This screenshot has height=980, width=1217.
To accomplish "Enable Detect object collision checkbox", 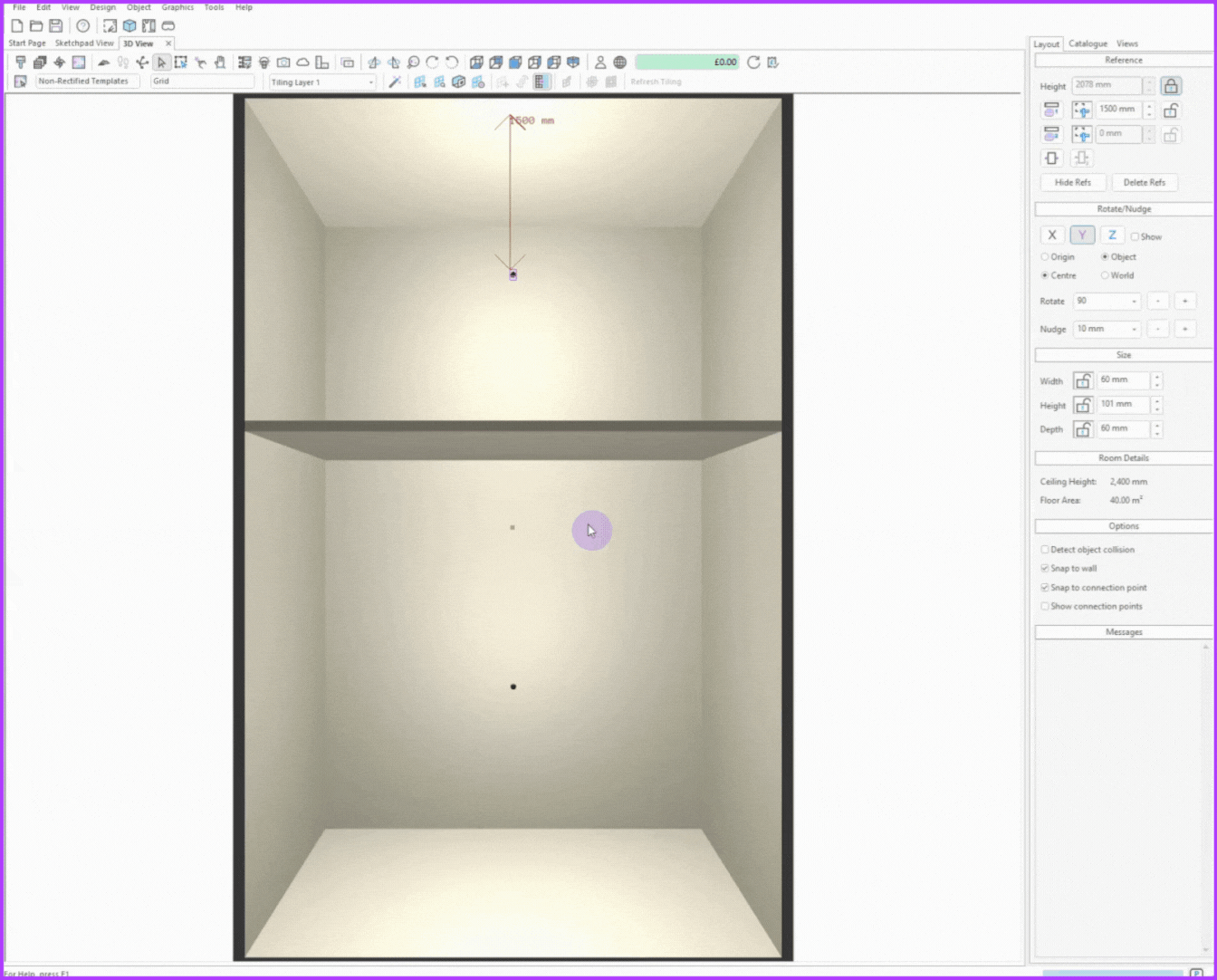I will pos(1045,550).
